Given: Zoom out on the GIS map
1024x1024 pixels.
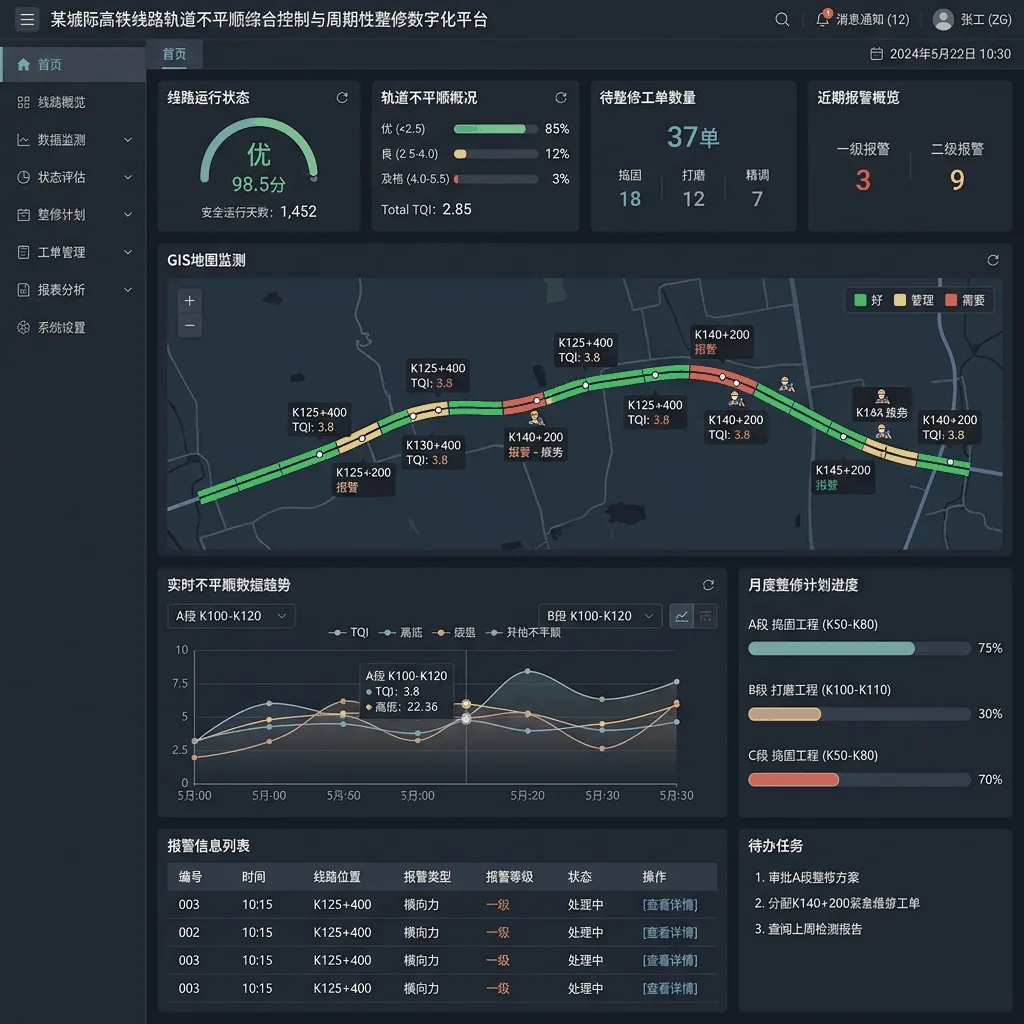Looking at the screenshot, I should pyautogui.click(x=189, y=325).
